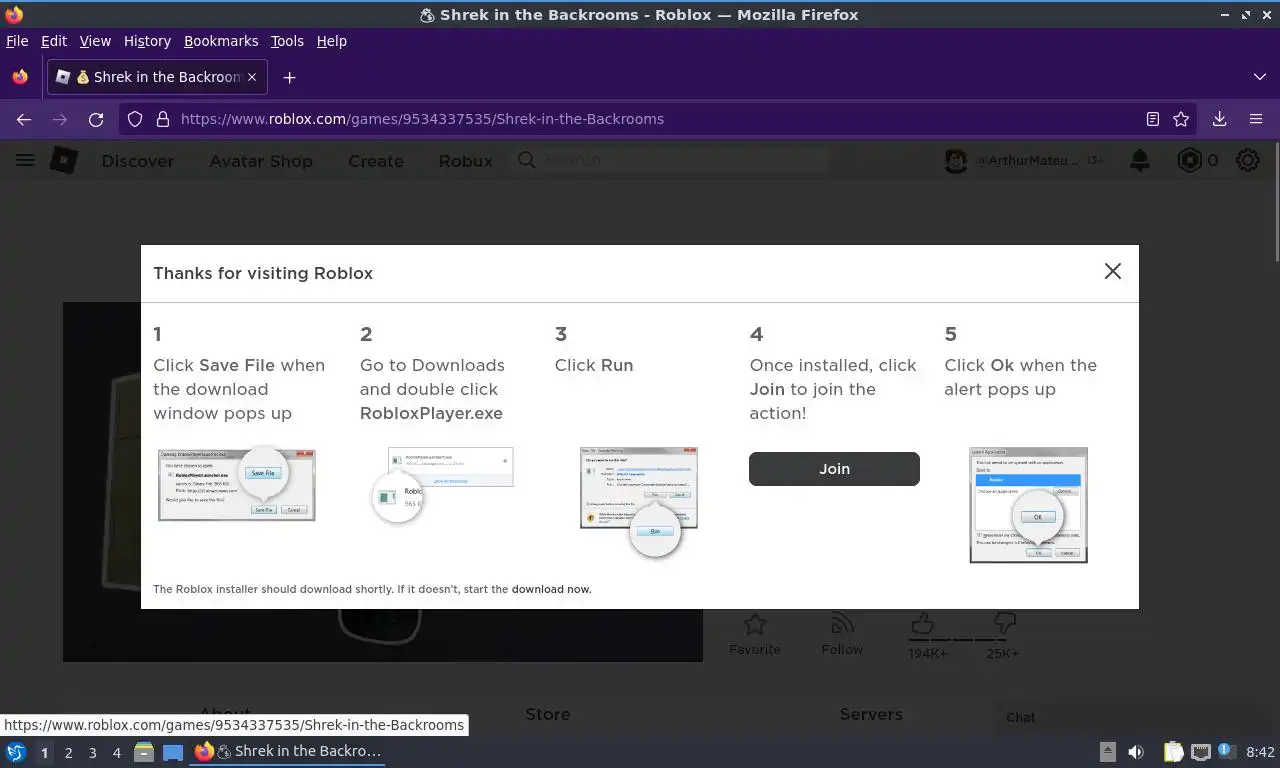Open the Firefox downloads panel
The height and width of the screenshot is (768, 1280).
1219,119
